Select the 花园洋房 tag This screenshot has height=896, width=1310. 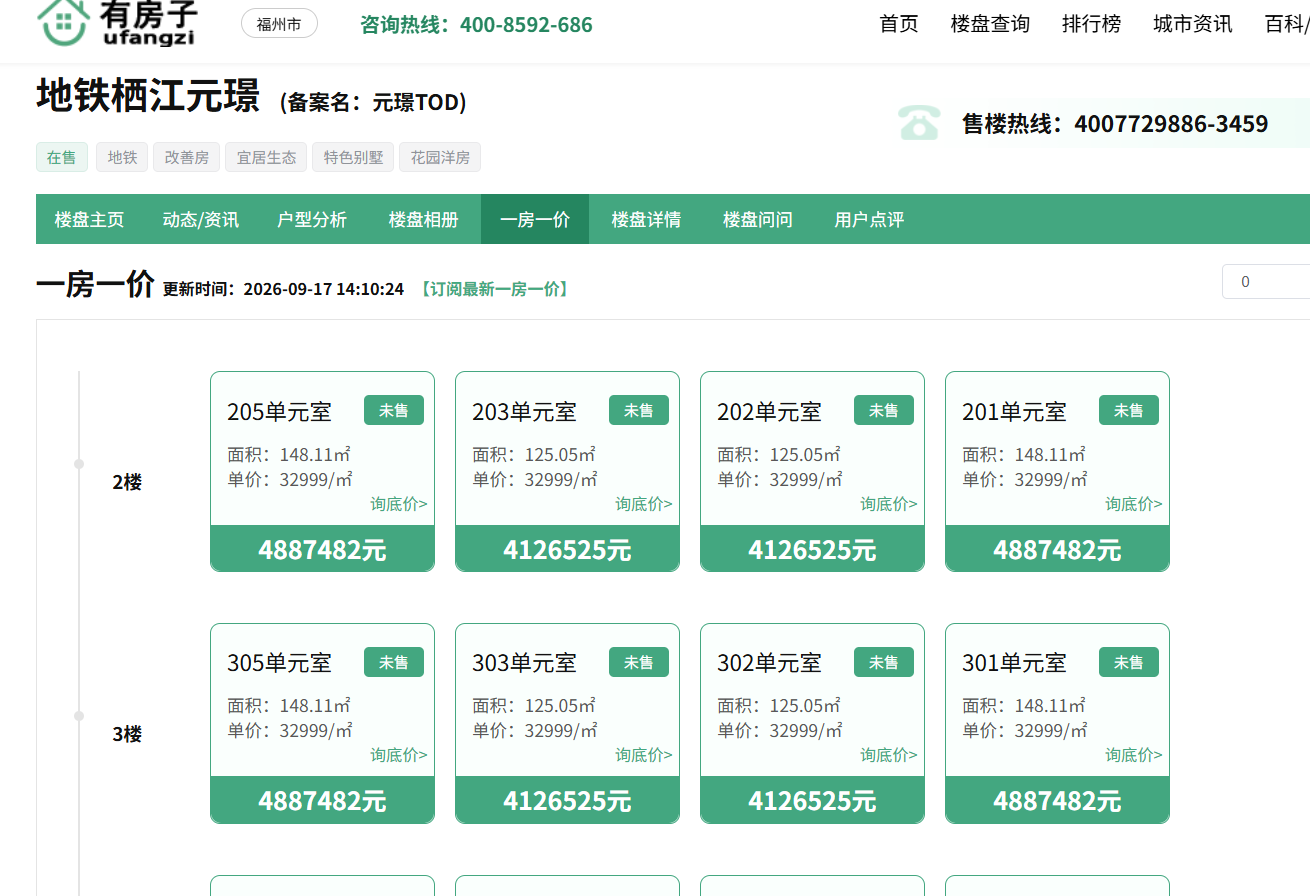pos(440,157)
